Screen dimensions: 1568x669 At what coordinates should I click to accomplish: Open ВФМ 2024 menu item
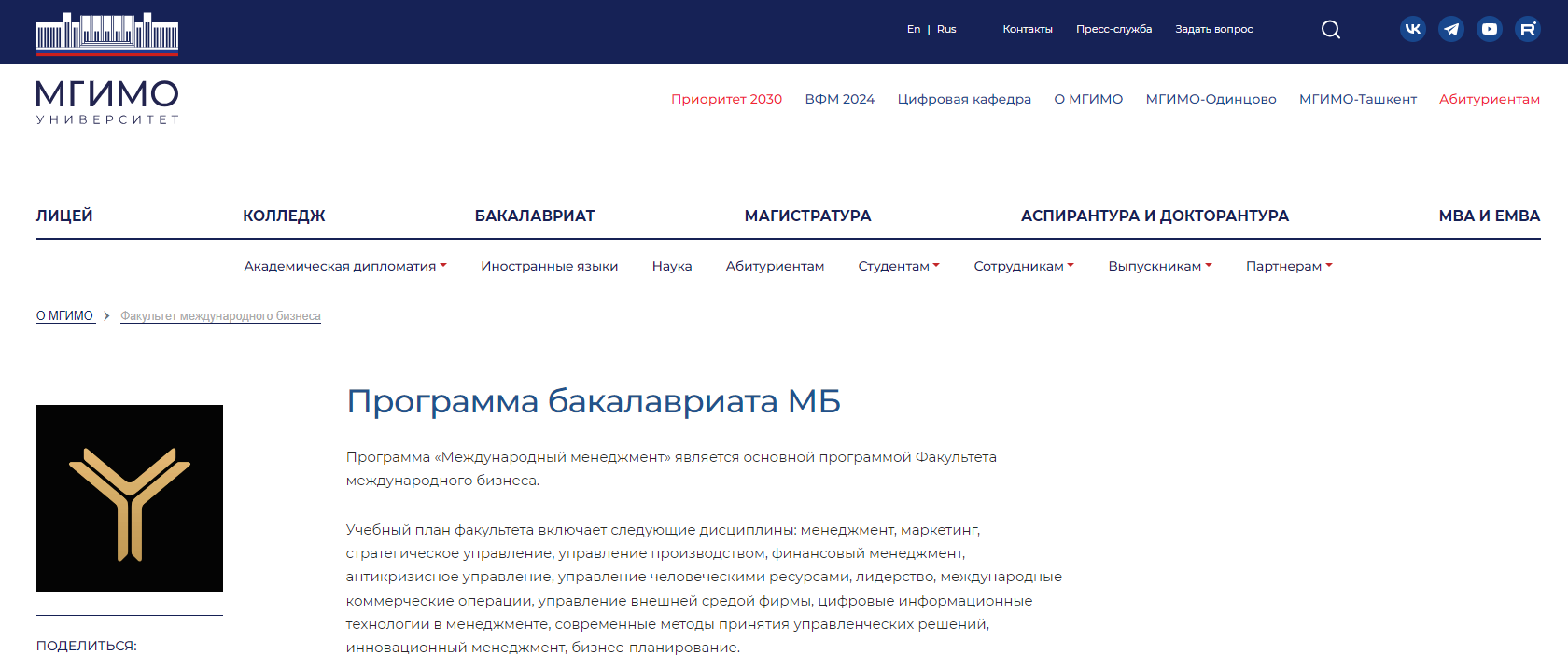click(840, 99)
